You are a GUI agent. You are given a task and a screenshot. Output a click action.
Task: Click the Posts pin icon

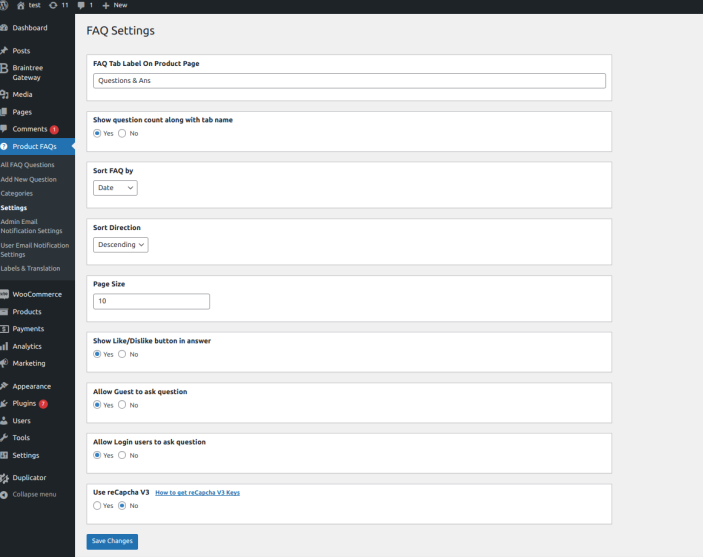(x=5, y=50)
